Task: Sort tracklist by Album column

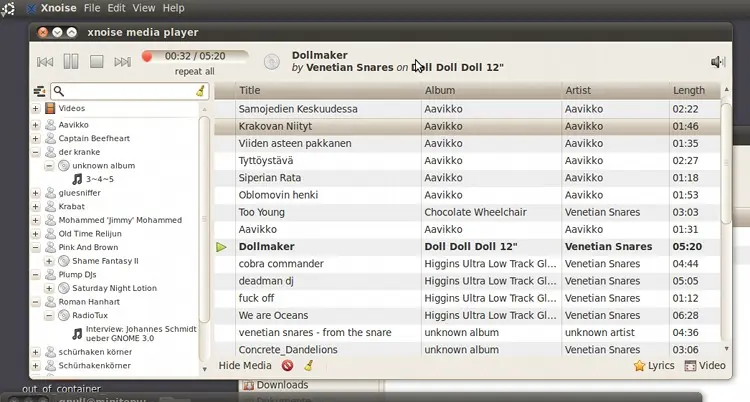Action: click(x=491, y=90)
